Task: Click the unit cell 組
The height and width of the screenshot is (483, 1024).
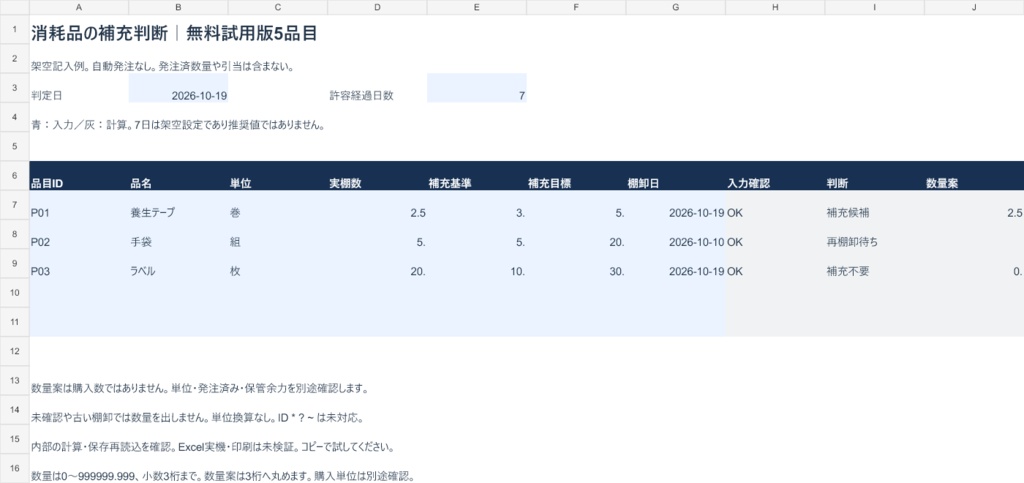Action: [278, 234]
